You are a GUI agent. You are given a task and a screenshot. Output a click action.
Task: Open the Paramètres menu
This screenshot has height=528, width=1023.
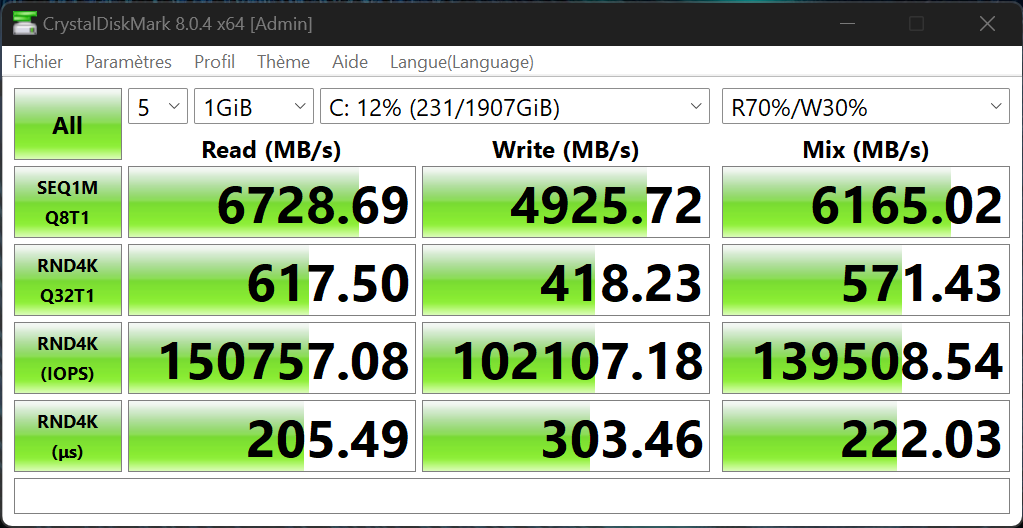tap(128, 62)
